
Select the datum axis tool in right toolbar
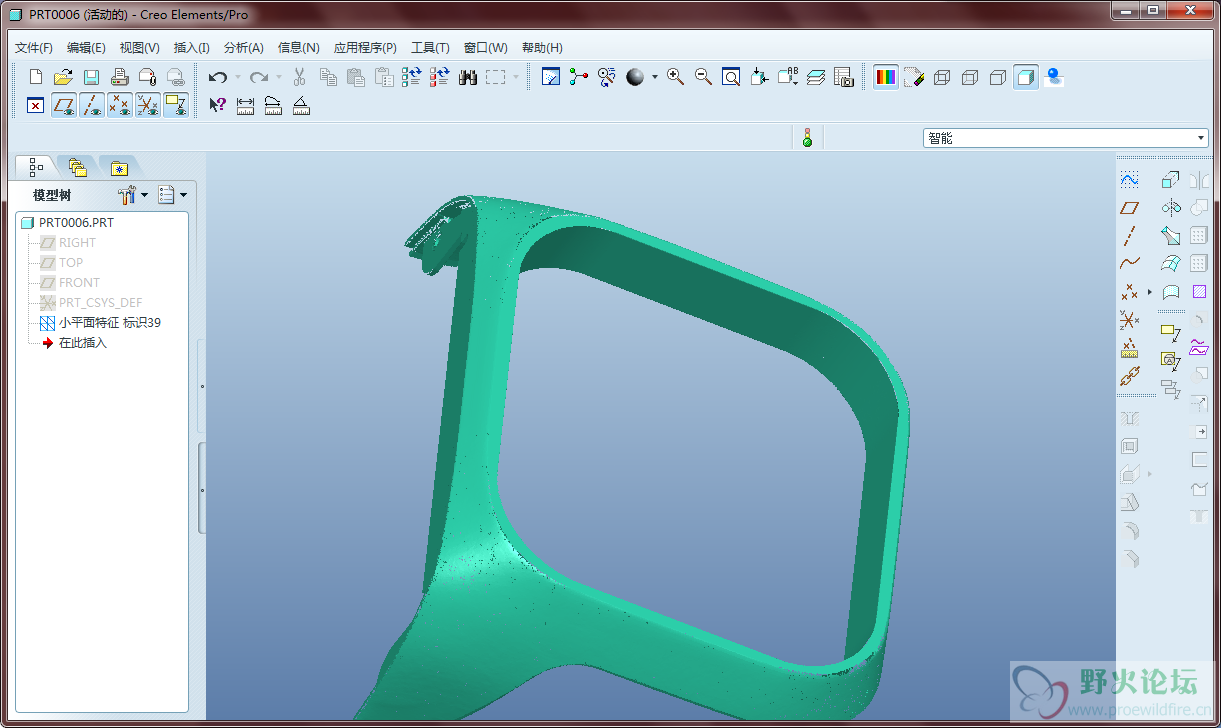click(x=1129, y=236)
